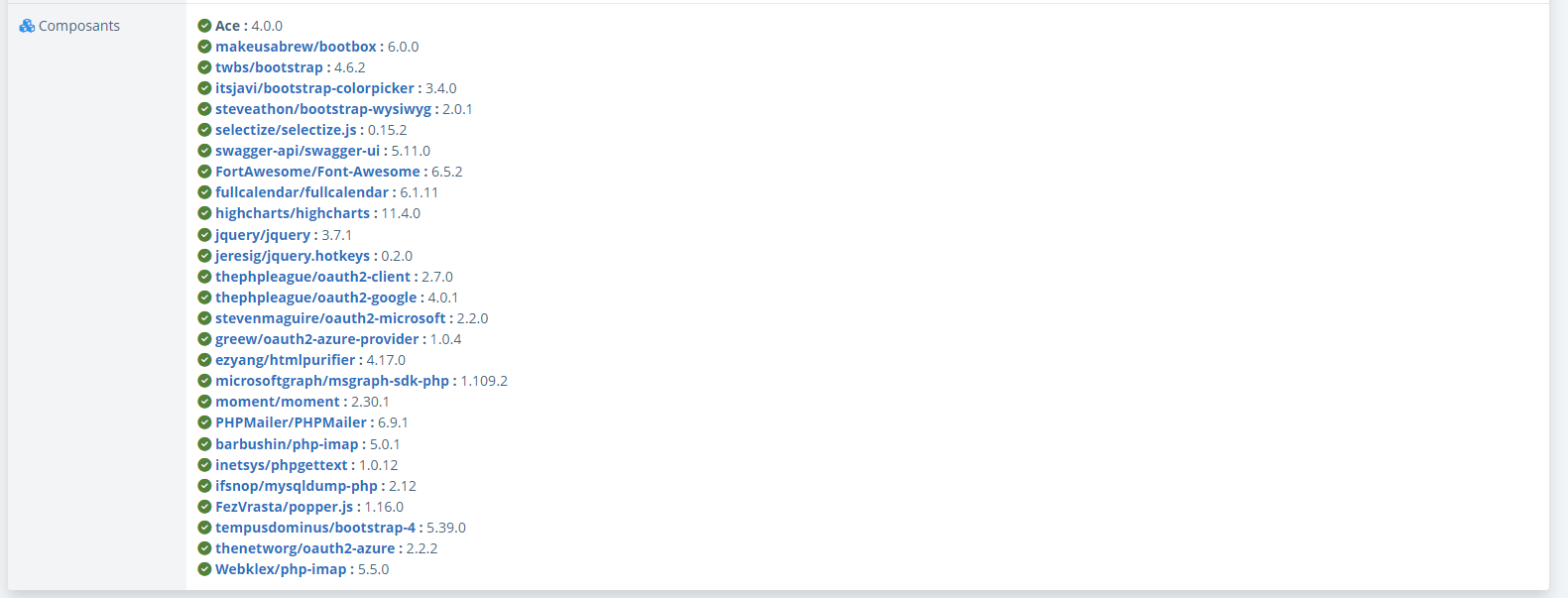Click the Composants cubes icon
This screenshot has height=598, width=1568.
(27, 26)
